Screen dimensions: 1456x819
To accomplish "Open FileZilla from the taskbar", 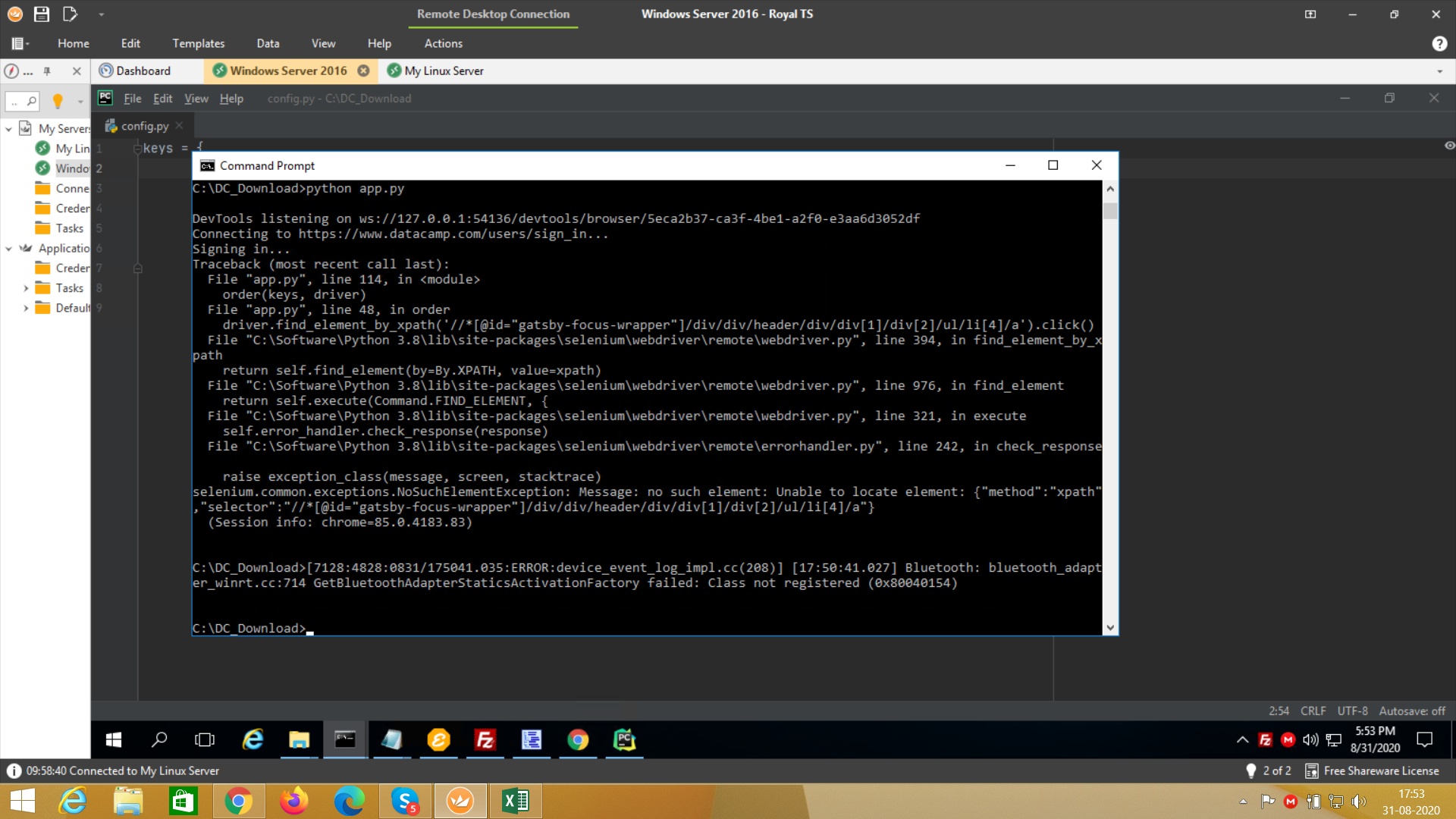I will (x=485, y=740).
